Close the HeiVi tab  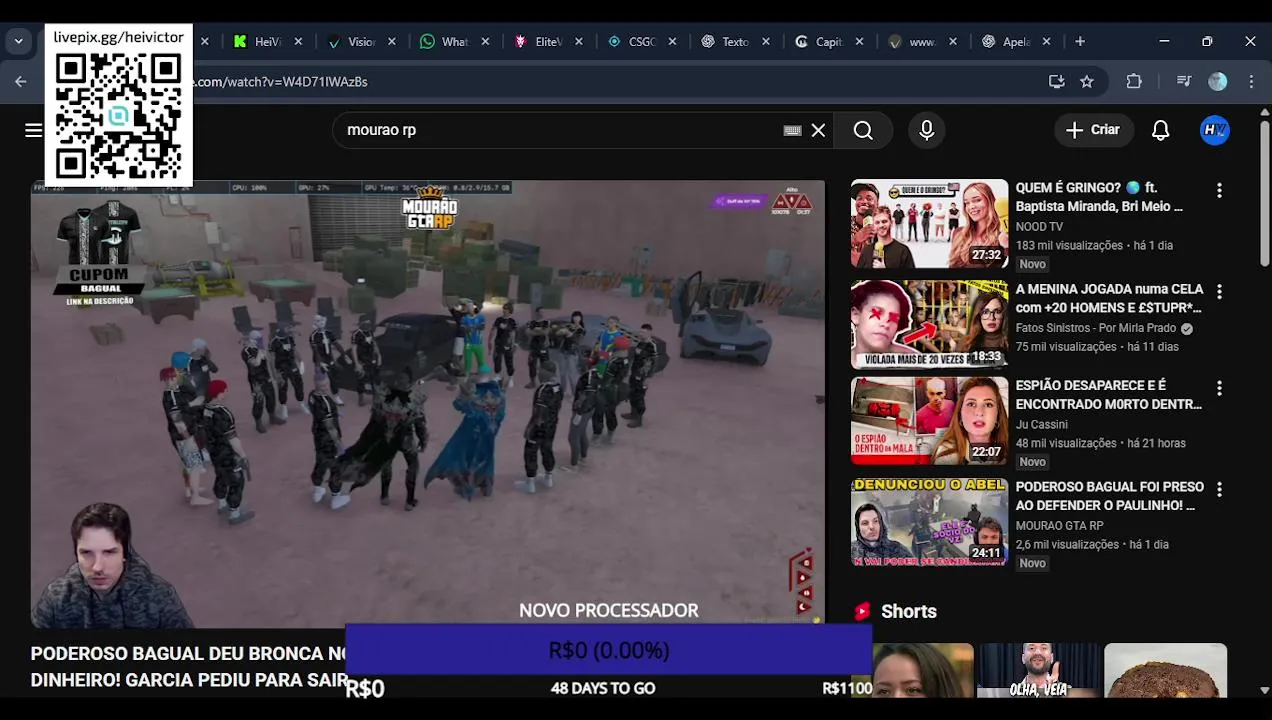298,42
